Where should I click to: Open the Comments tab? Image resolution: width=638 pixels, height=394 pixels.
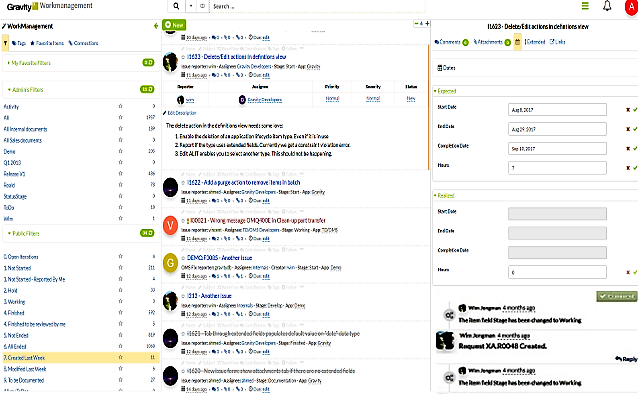pos(452,42)
